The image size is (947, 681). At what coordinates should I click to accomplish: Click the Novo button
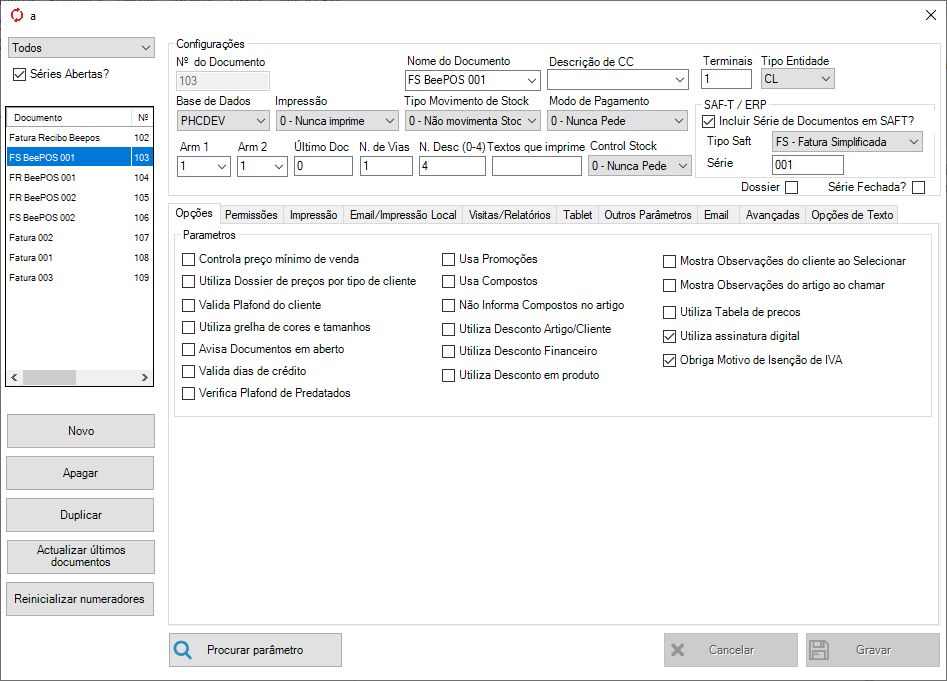click(81, 431)
